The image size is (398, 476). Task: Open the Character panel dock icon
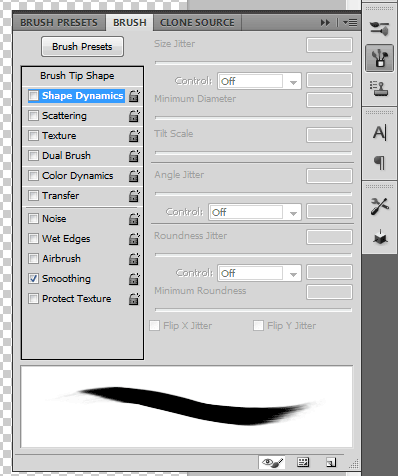(x=380, y=133)
